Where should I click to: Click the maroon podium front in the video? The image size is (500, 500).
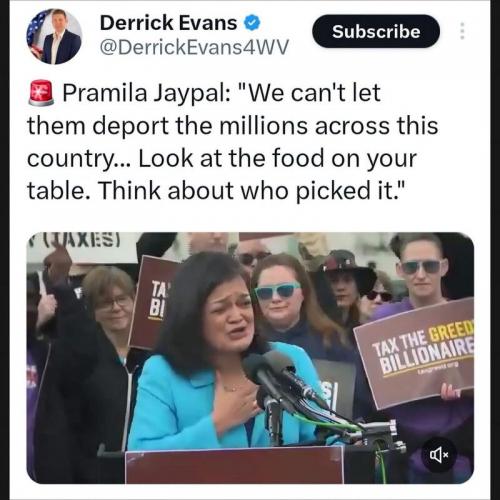234,466
